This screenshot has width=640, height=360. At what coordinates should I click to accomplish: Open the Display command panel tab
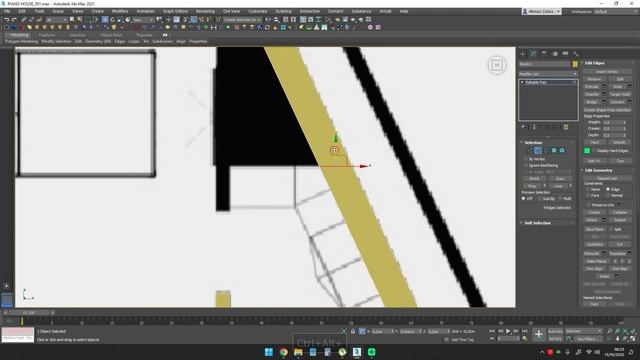565,54
